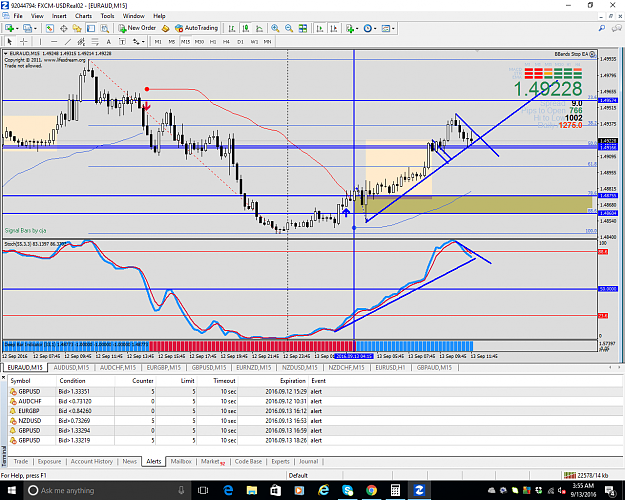Click the New Chart toolbar icon
Screen dimensions: 625x500
point(9,28)
